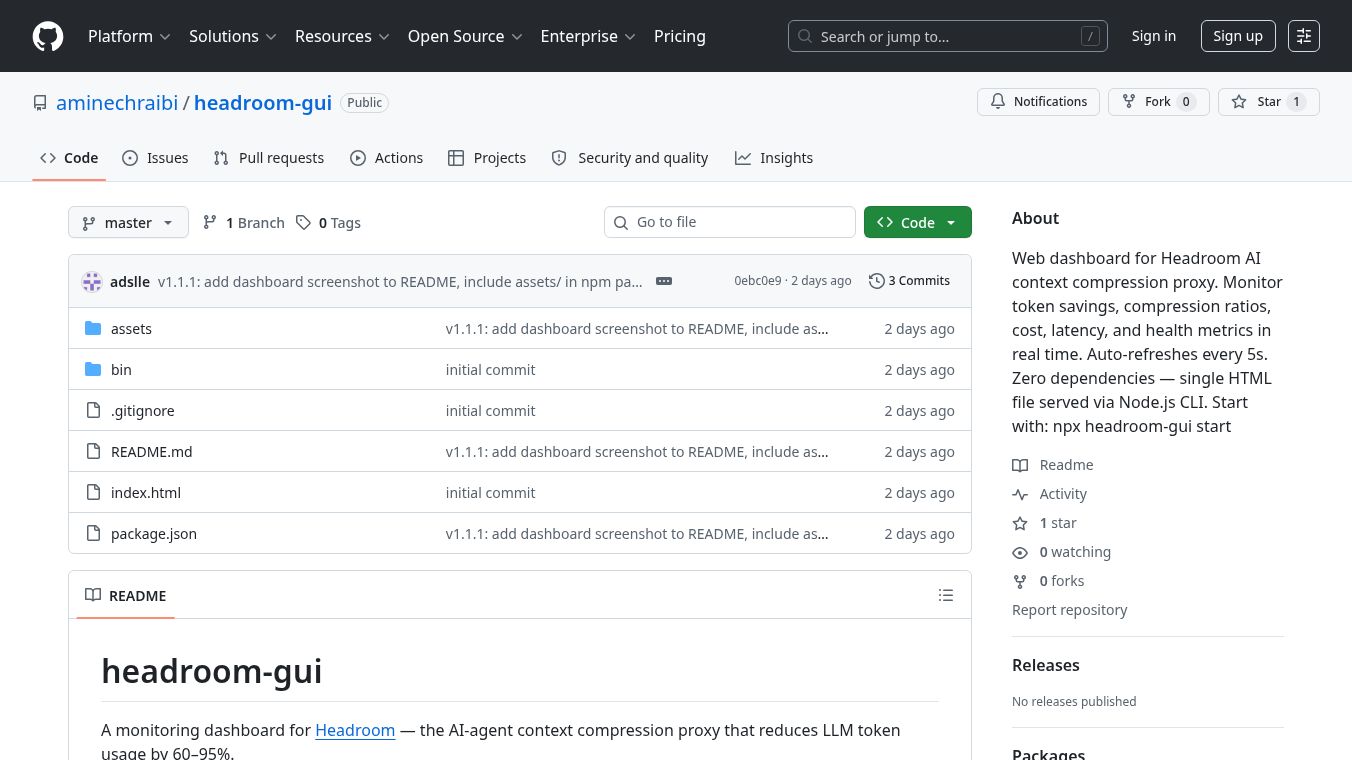This screenshot has width=1352, height=760.
Task: Open the 3 Commits history link
Action: tap(910, 281)
